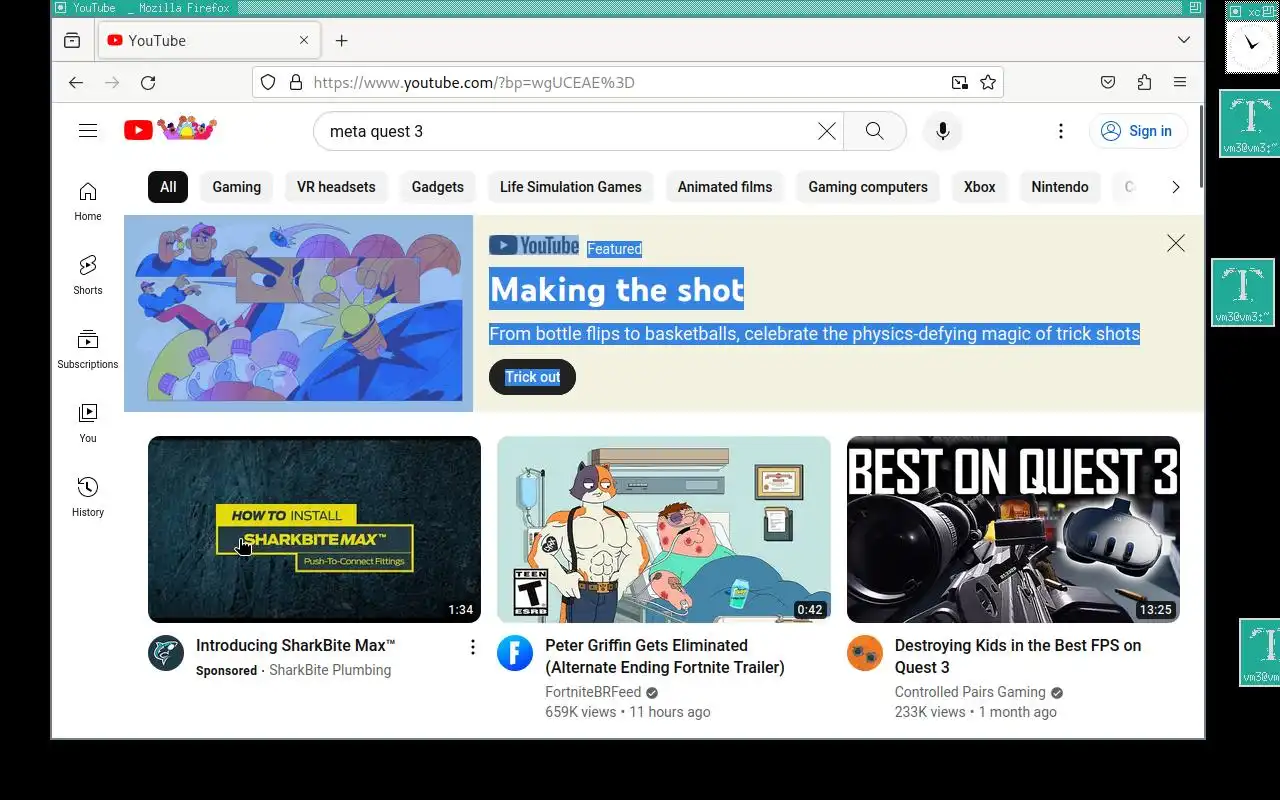Click the Making the shot banner illustration
This screenshot has height=800, width=1280.
[298, 313]
